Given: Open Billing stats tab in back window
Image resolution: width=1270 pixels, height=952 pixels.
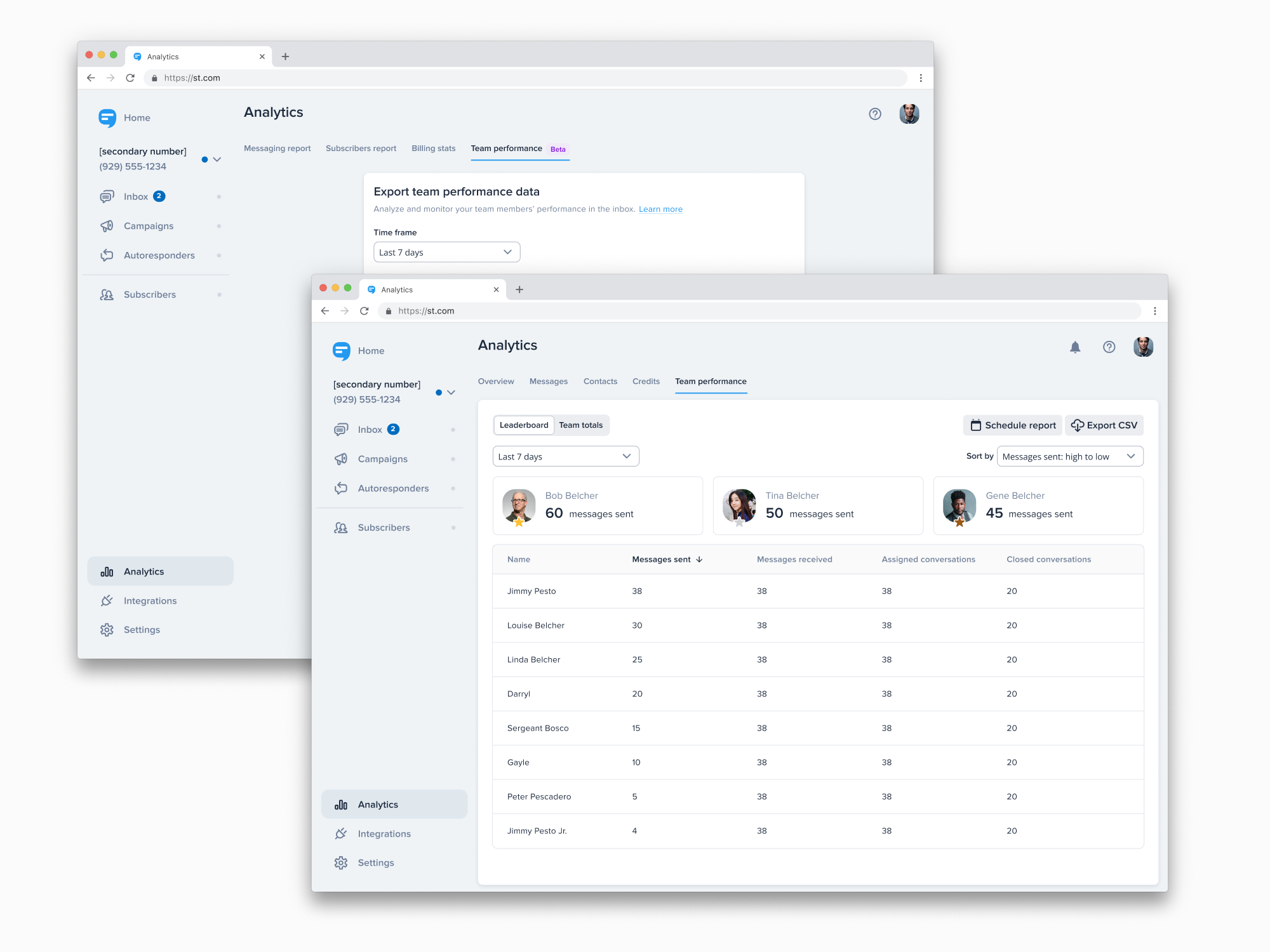Looking at the screenshot, I should pyautogui.click(x=434, y=149).
